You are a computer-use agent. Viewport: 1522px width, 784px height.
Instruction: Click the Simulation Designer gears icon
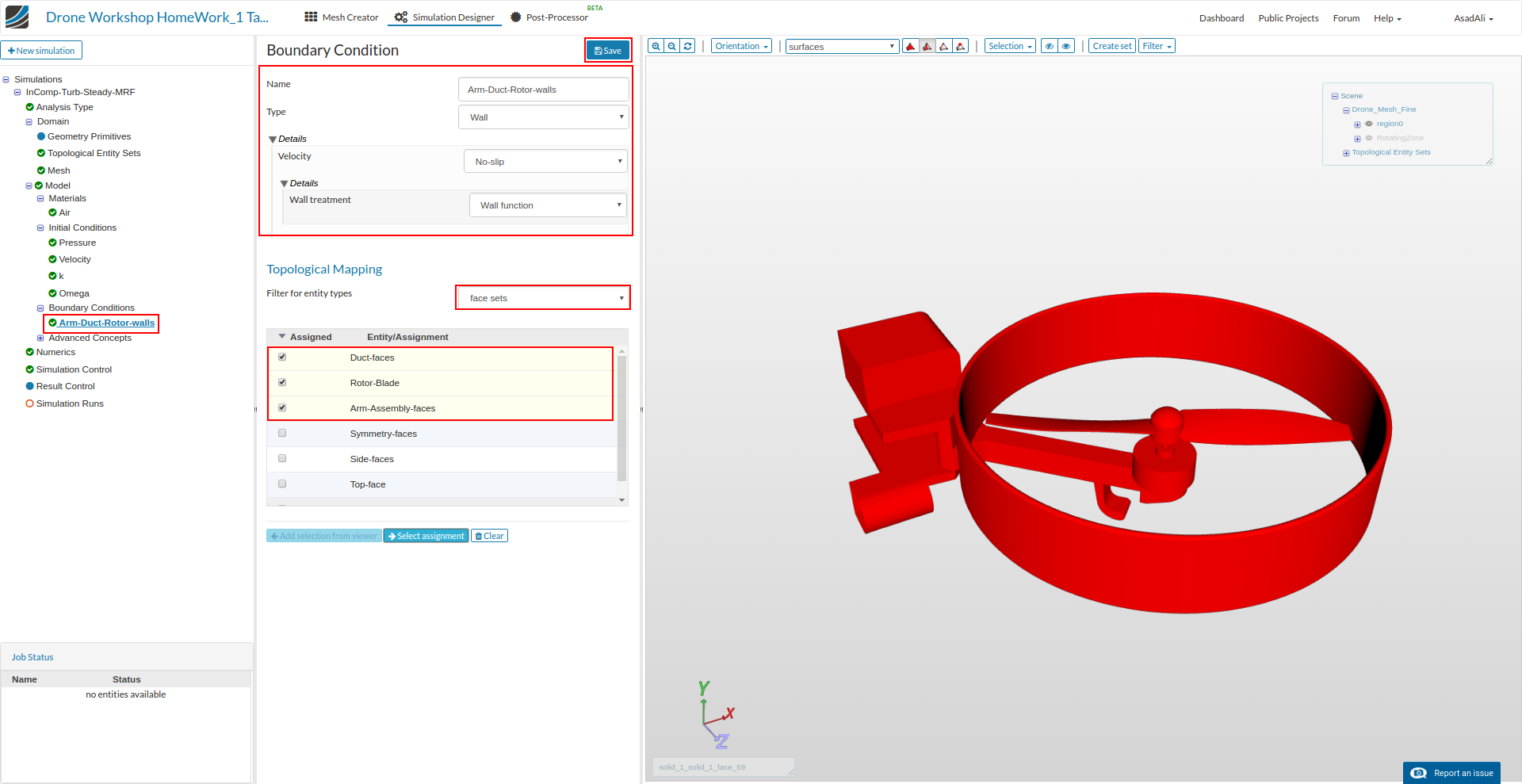tap(401, 17)
